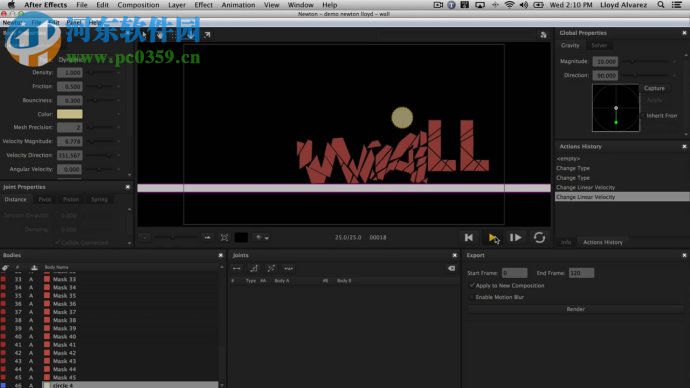
Task: Close the Joint Properties panel
Action: pos(128,187)
